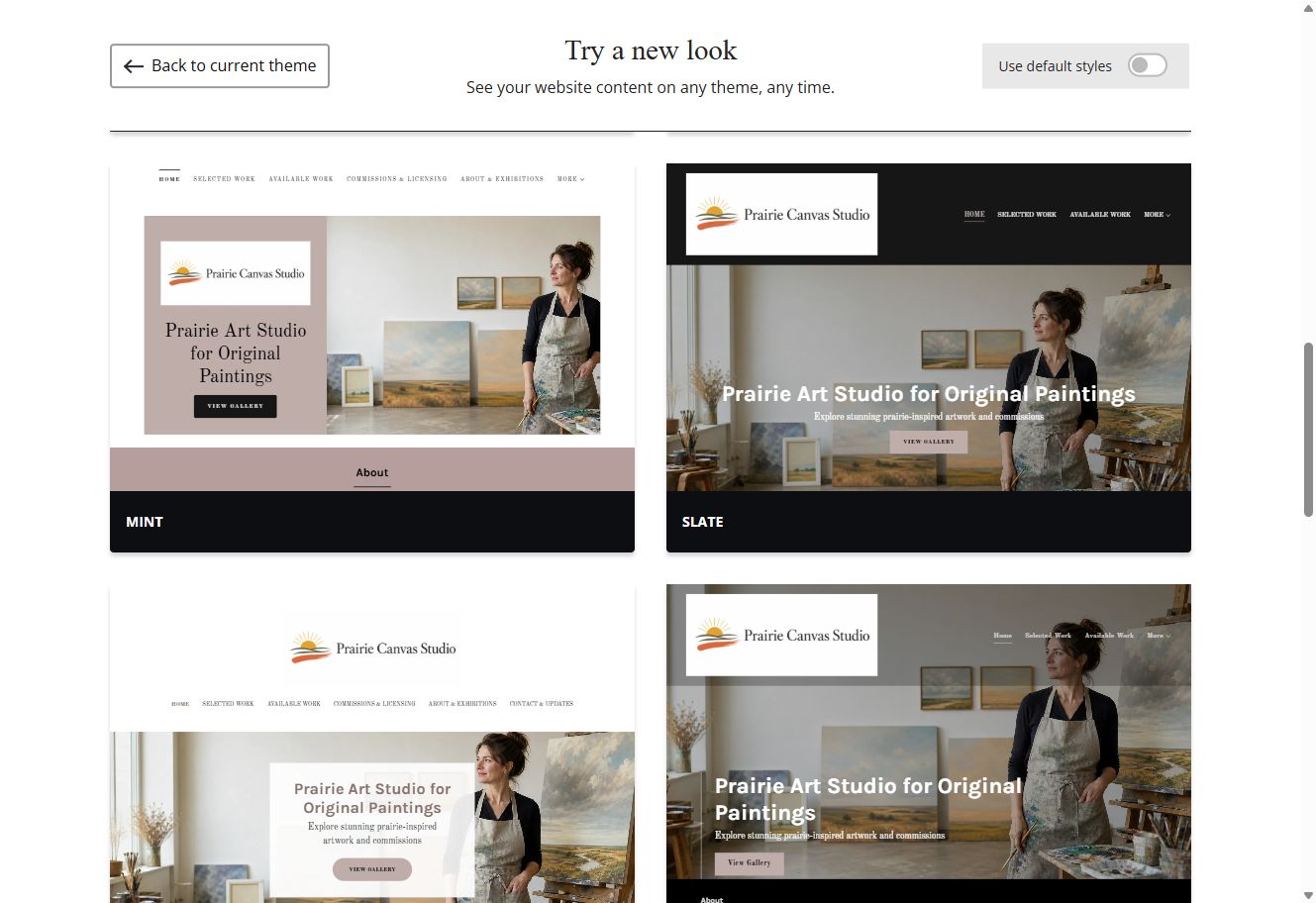The height and width of the screenshot is (903, 1316).
Task: Click Selected Work in Mint preview nav
Action: (224, 179)
